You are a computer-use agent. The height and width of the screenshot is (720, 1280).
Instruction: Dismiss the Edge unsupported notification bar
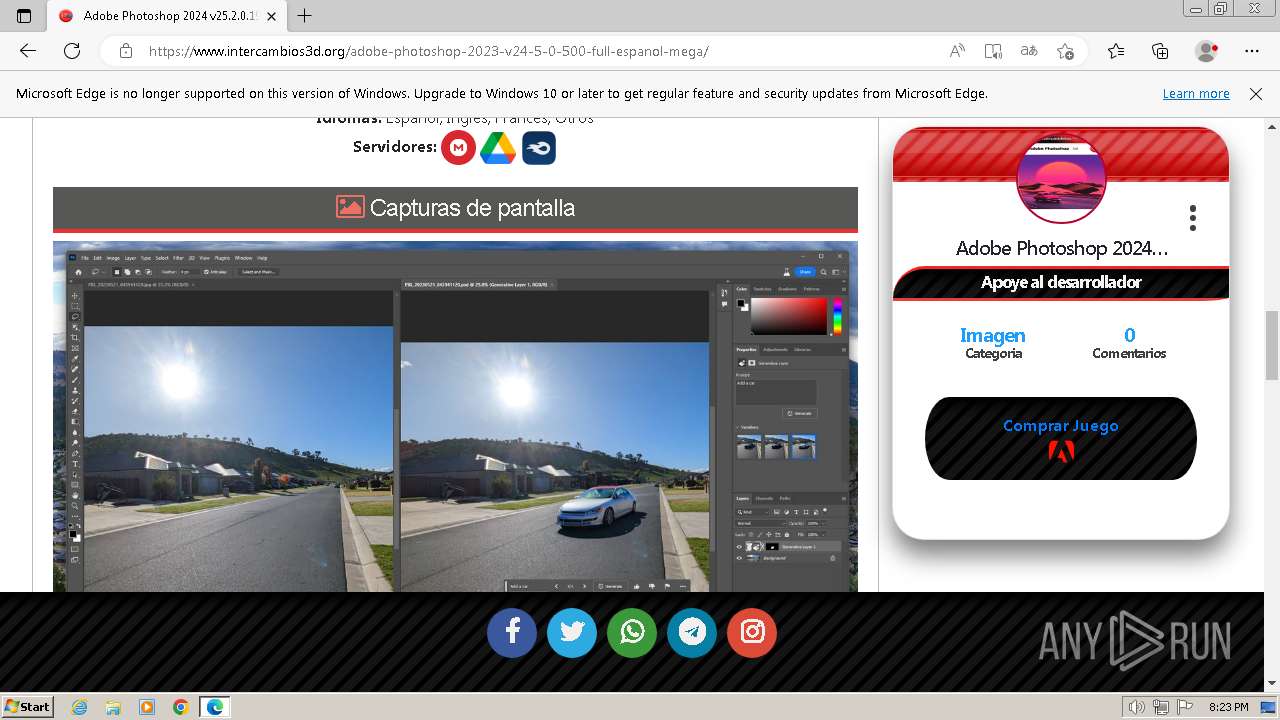pyautogui.click(x=1256, y=93)
